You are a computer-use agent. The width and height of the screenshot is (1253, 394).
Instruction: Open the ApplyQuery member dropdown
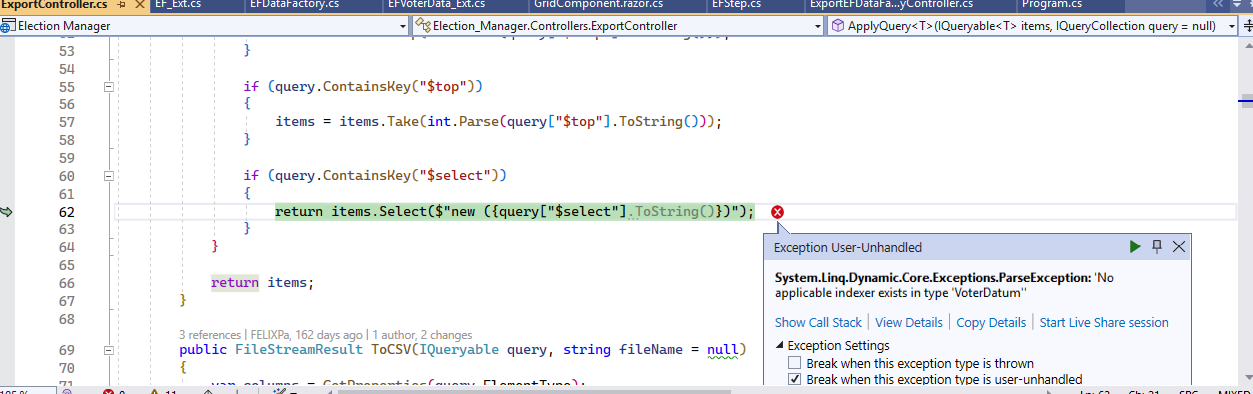coord(1231,26)
